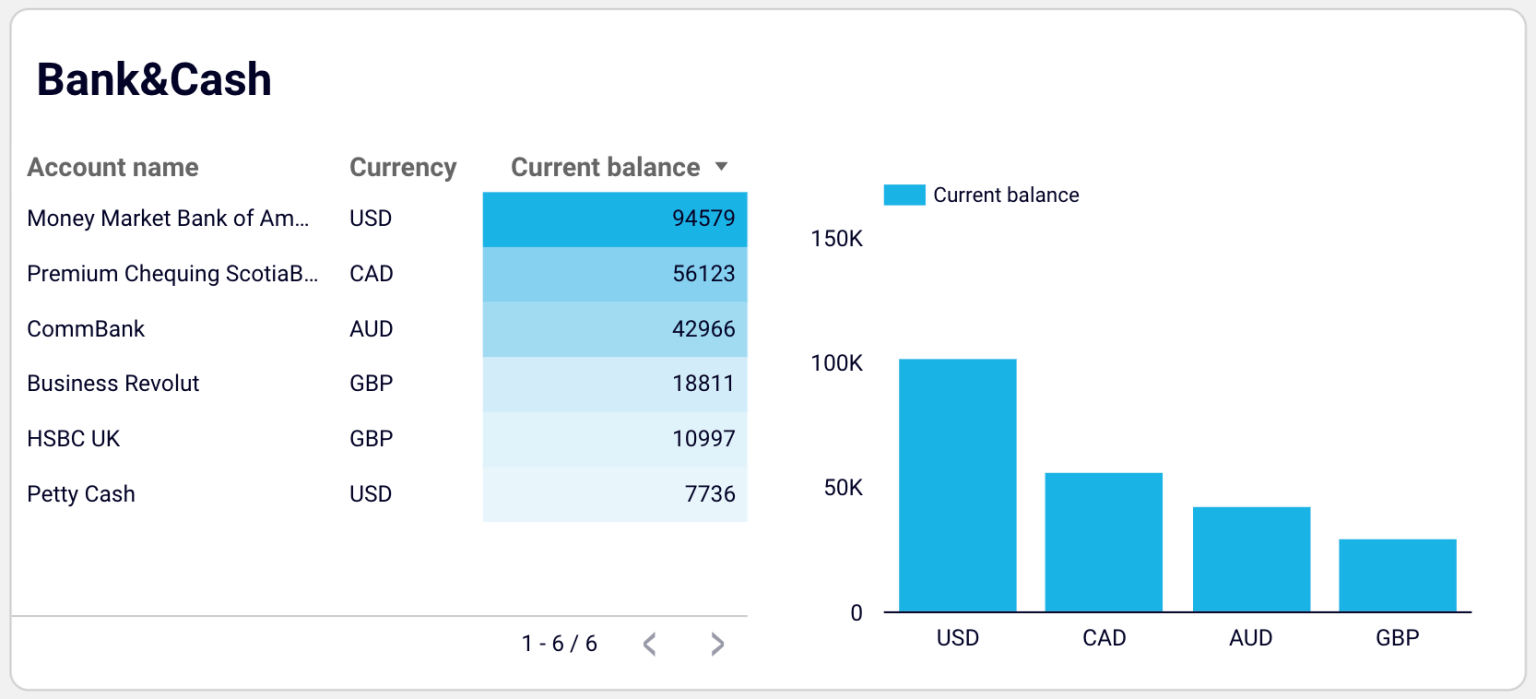Click the HSBC UK account link

click(70, 438)
